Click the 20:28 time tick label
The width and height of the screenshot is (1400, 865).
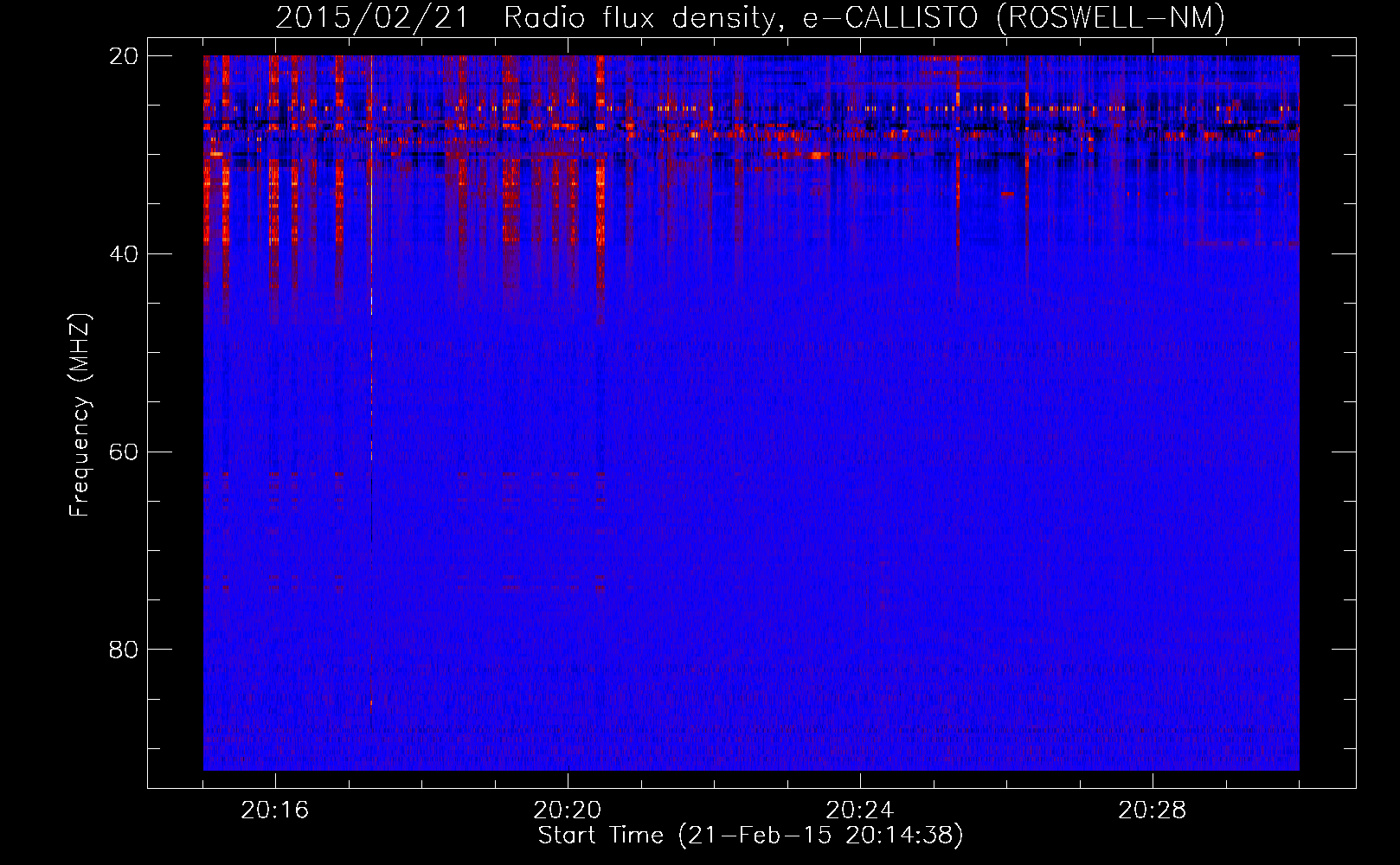(1153, 811)
